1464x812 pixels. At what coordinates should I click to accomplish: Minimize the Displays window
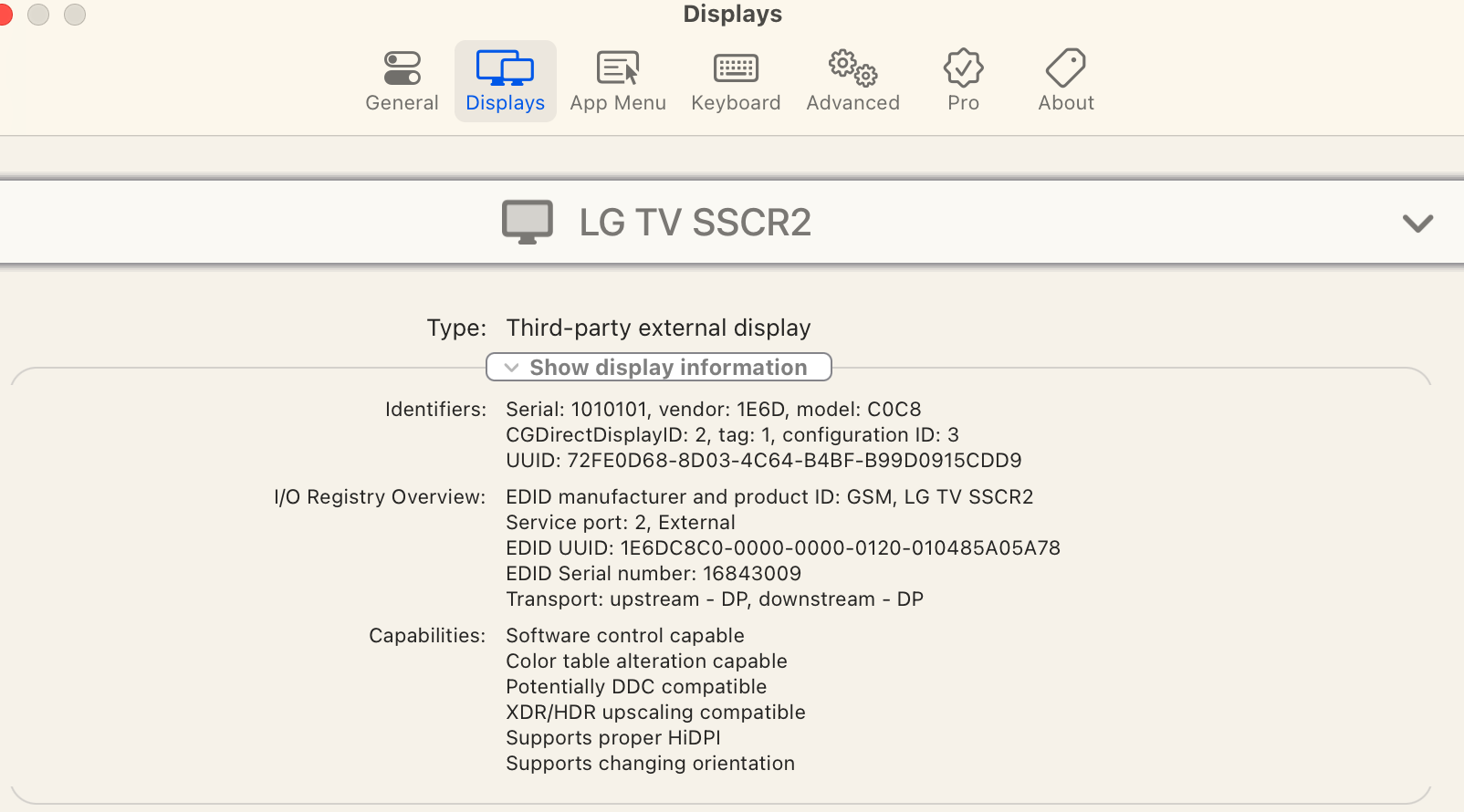coord(38,15)
